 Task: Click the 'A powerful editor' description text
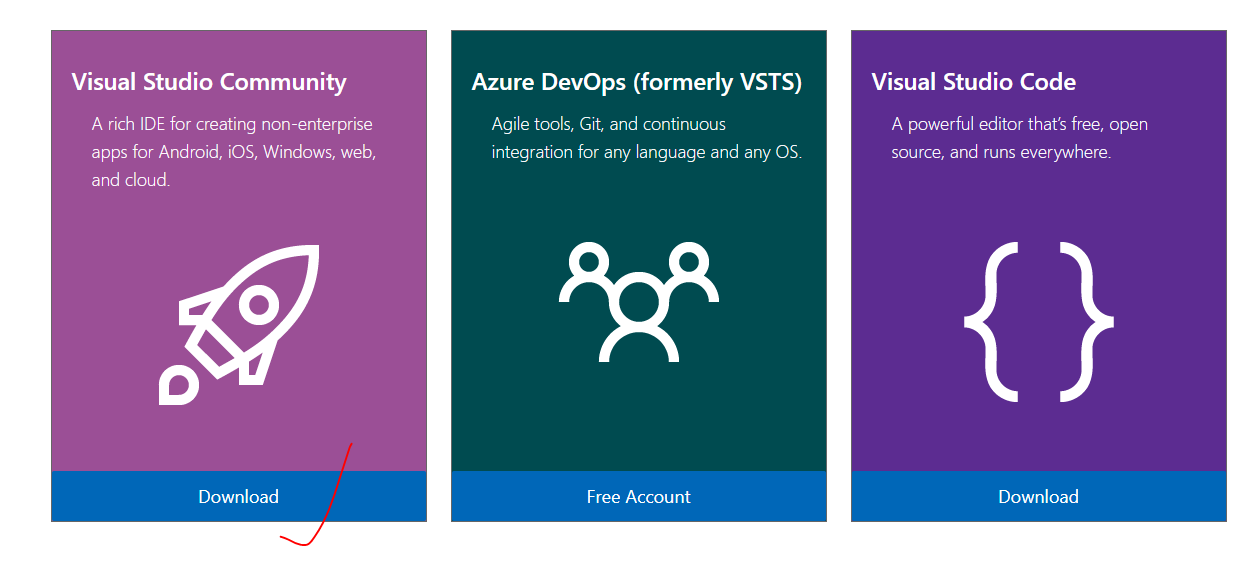tap(1020, 138)
